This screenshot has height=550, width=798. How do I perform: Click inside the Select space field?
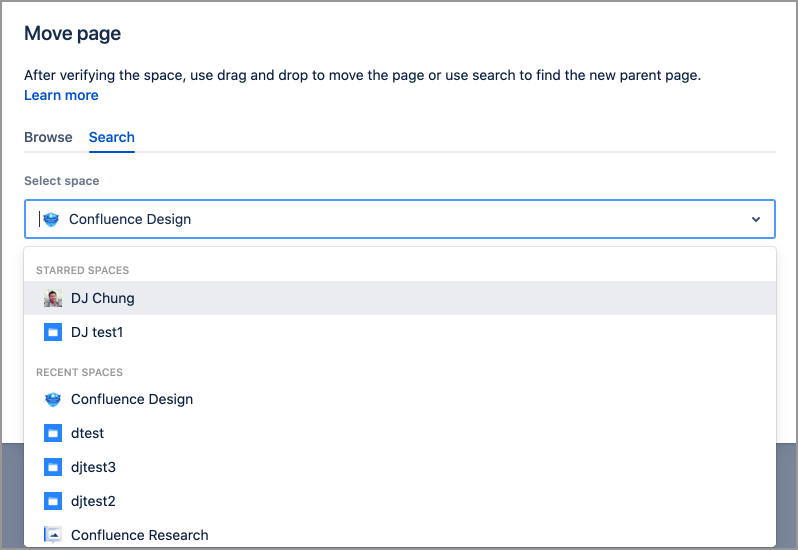(400, 219)
